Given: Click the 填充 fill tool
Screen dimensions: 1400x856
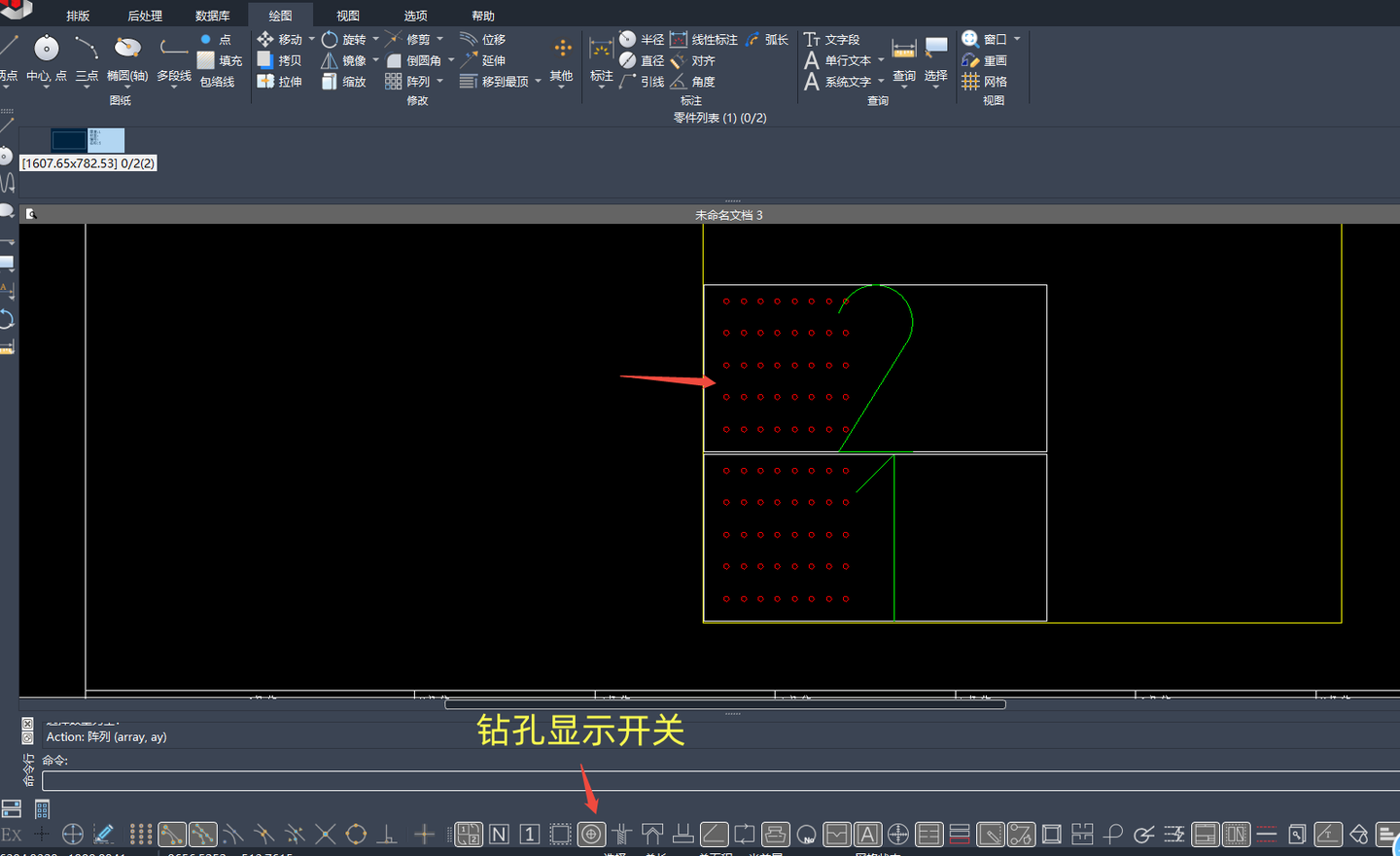Looking at the screenshot, I should (x=219, y=60).
